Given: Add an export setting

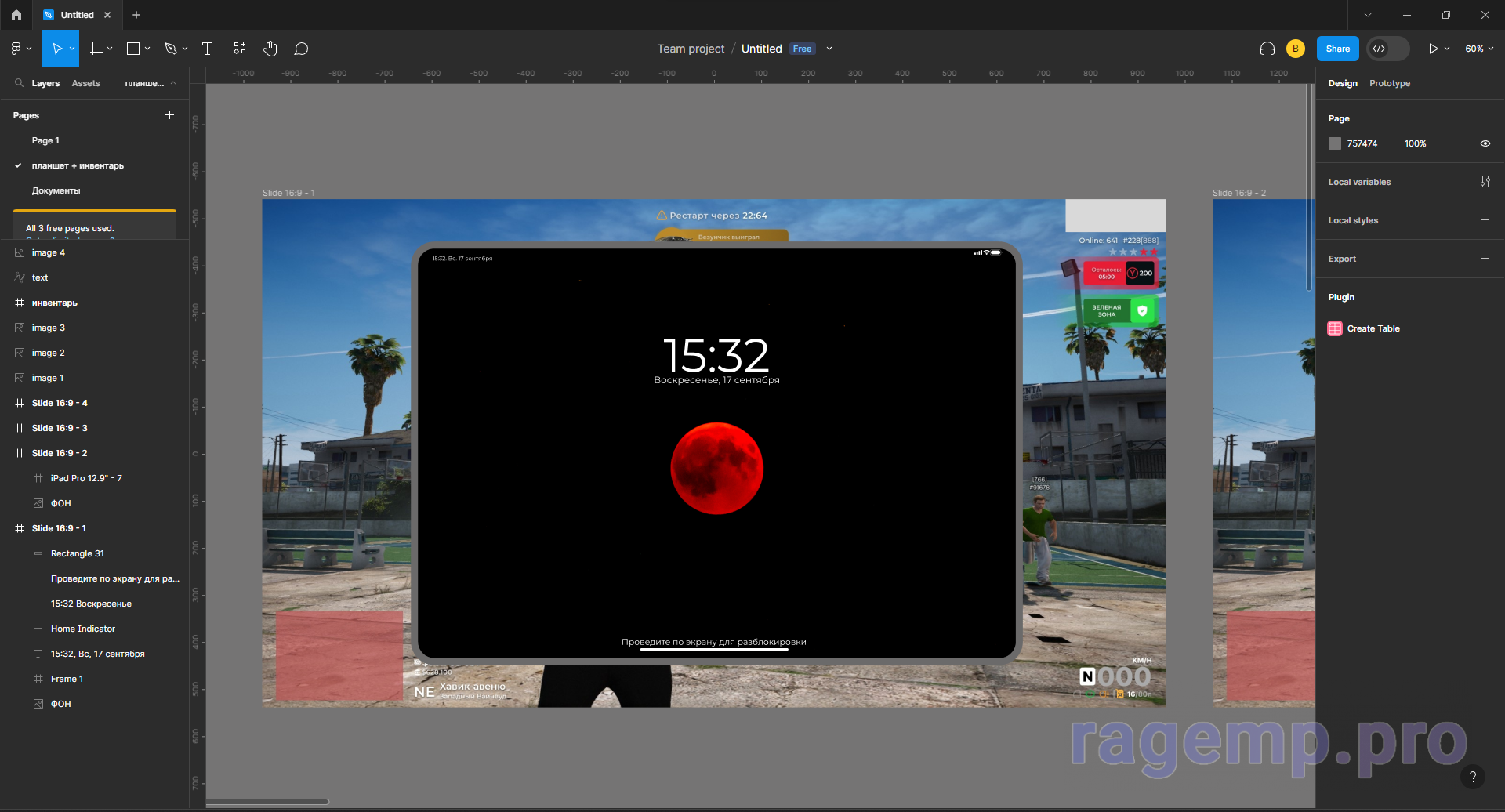Looking at the screenshot, I should click(1485, 259).
